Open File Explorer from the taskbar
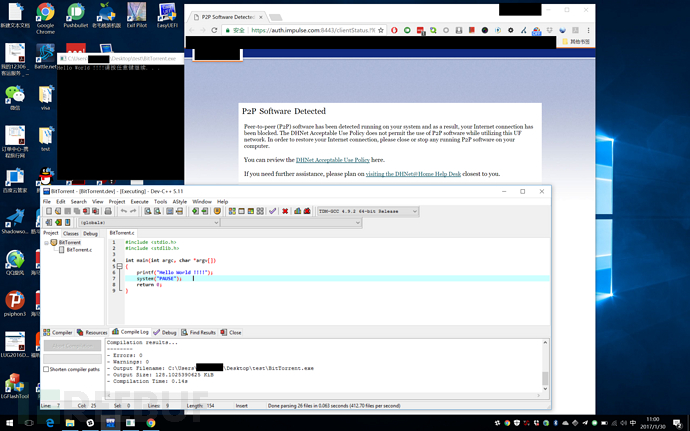Image resolution: width=690 pixels, height=431 pixels. (x=70, y=423)
